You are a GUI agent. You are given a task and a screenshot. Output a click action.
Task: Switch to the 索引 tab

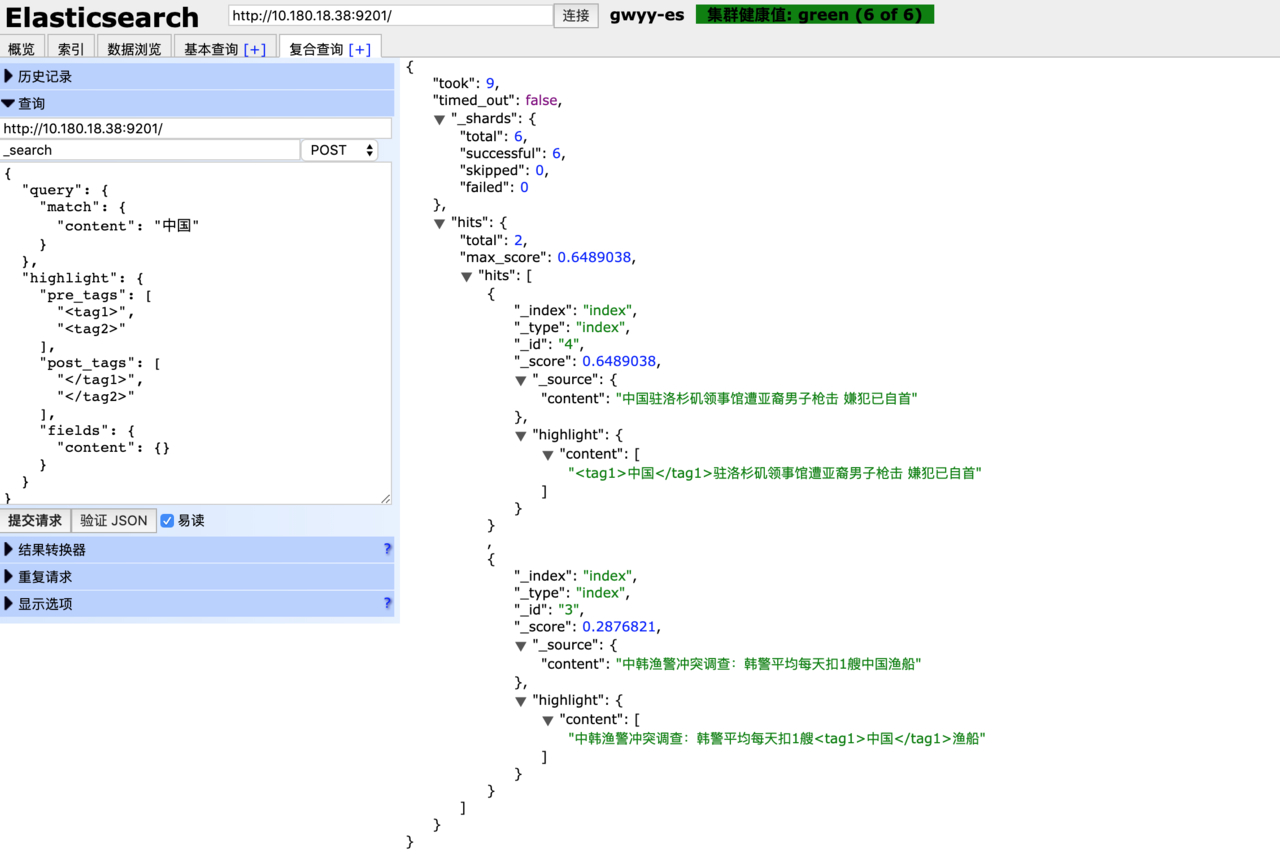point(71,49)
